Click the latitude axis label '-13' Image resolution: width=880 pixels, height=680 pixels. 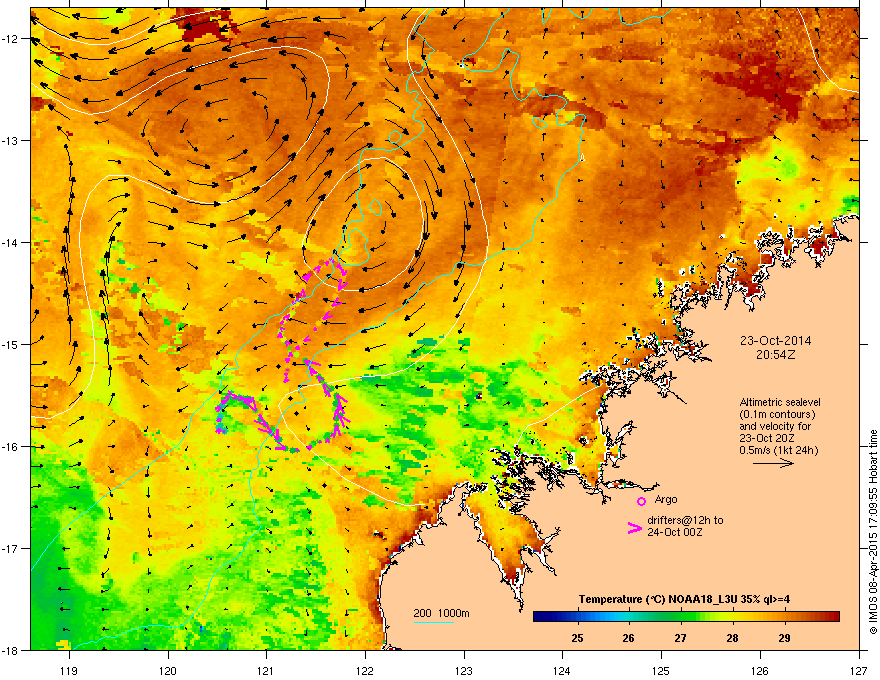[10, 141]
